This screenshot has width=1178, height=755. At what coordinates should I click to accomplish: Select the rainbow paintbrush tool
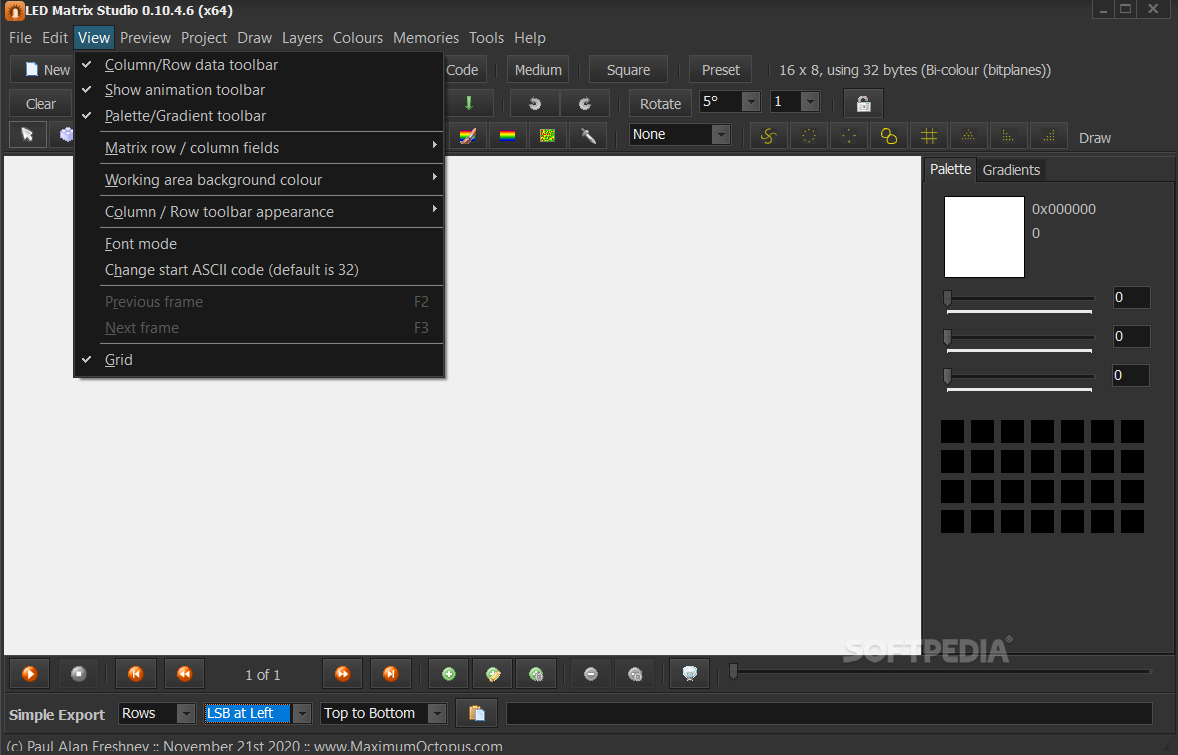[467, 135]
